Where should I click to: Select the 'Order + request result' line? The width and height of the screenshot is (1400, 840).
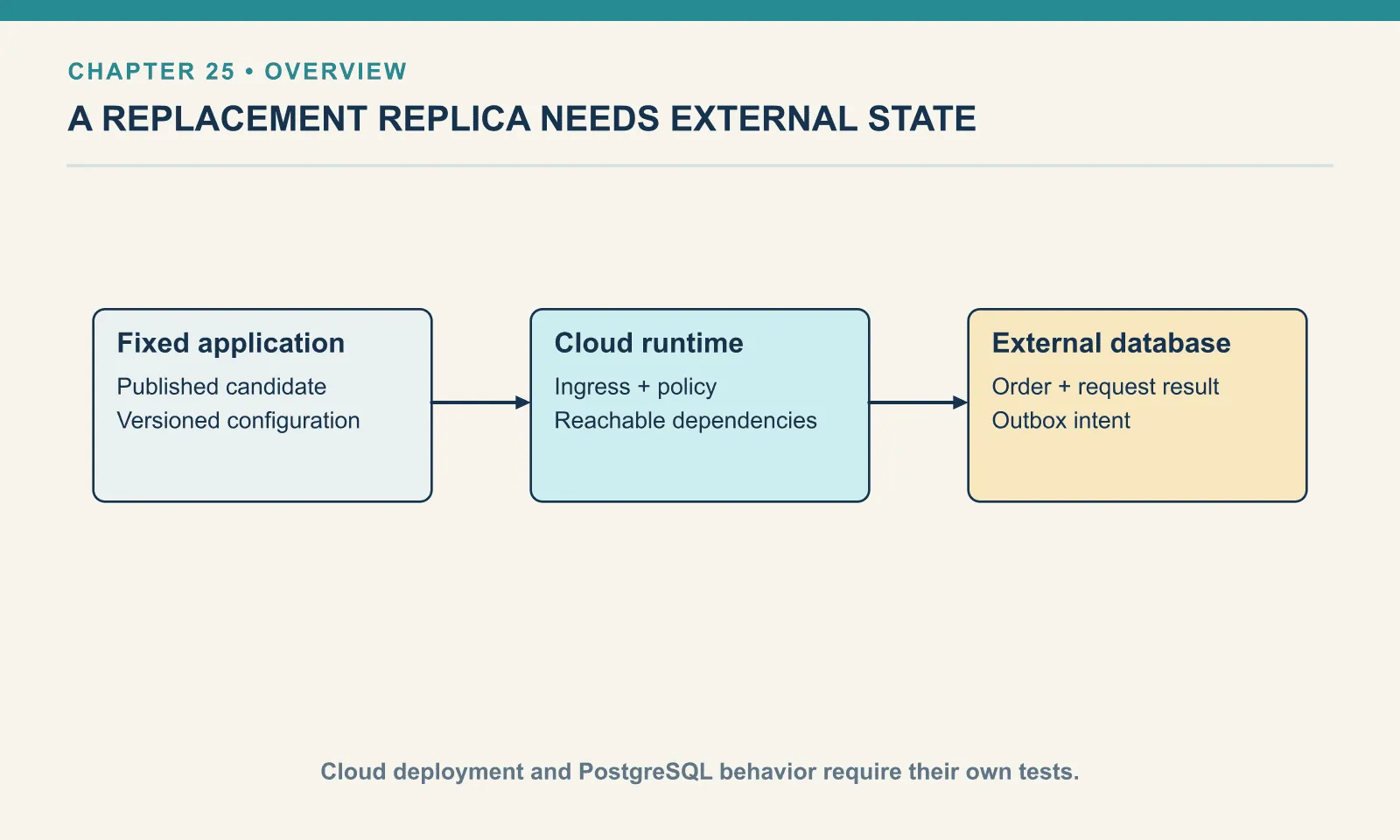(x=1105, y=387)
